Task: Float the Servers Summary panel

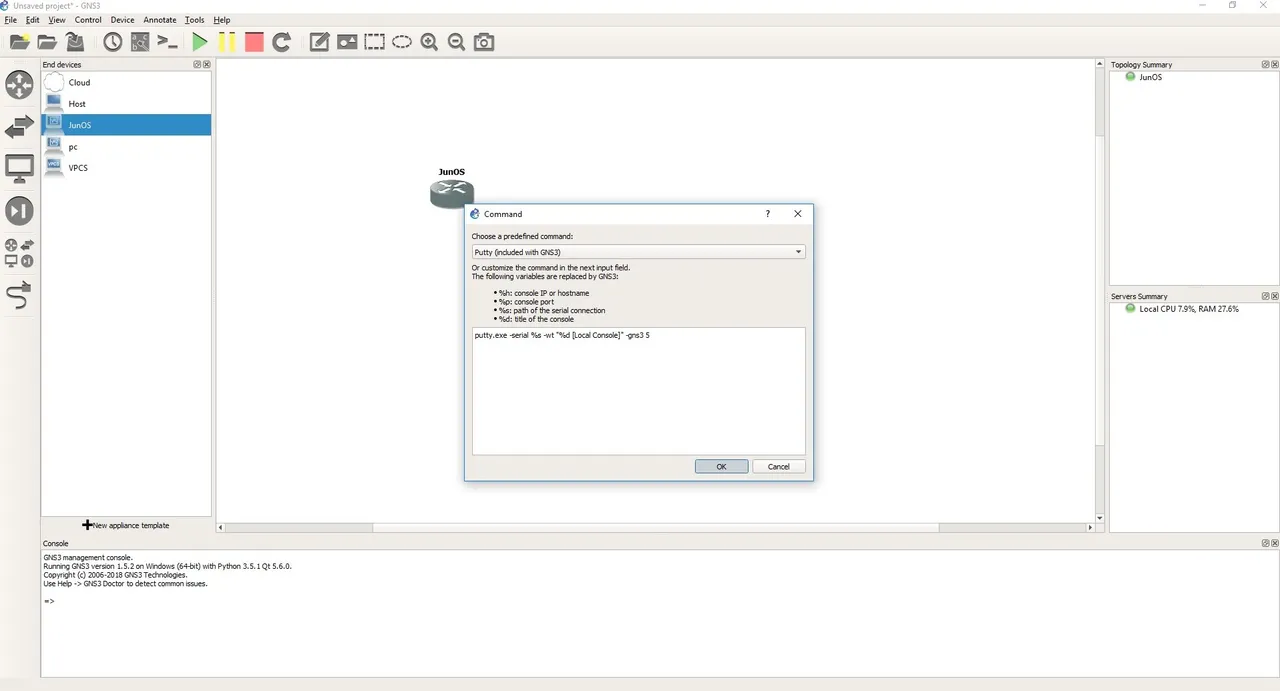Action: pos(1265,296)
